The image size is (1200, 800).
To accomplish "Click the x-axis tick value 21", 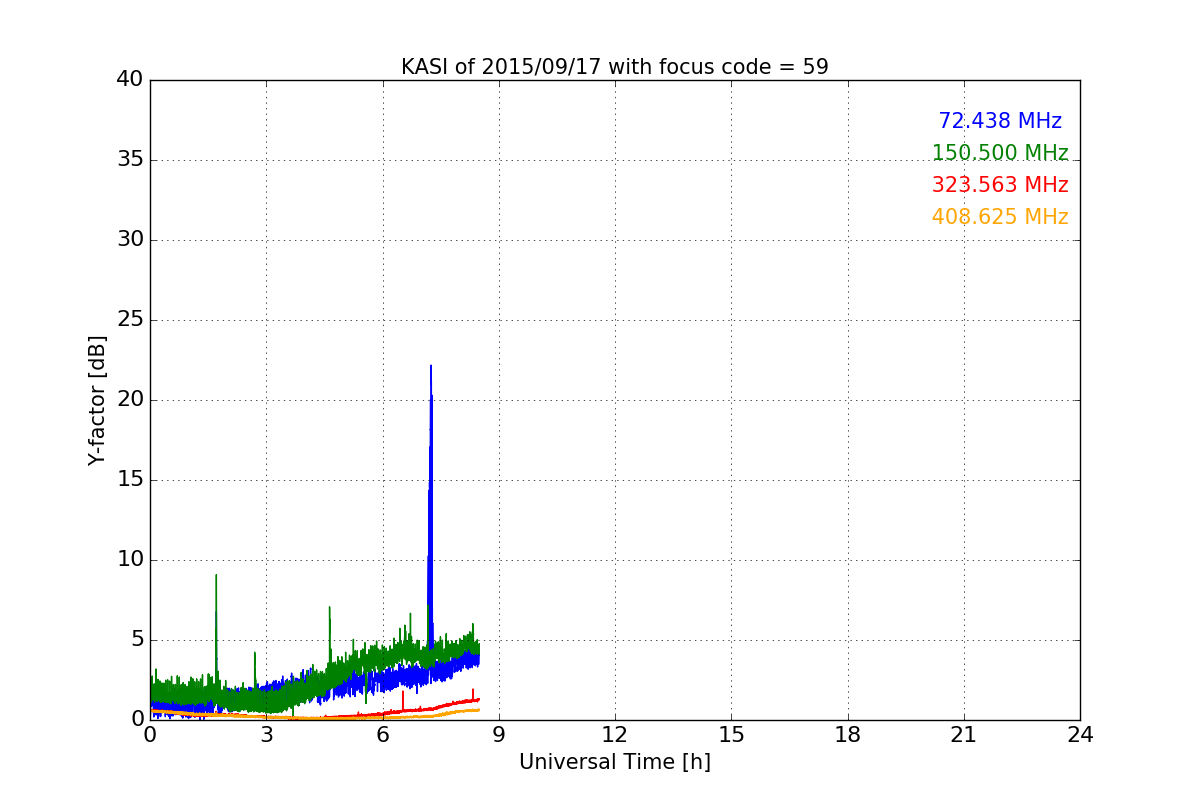I will pyautogui.click(x=964, y=735).
